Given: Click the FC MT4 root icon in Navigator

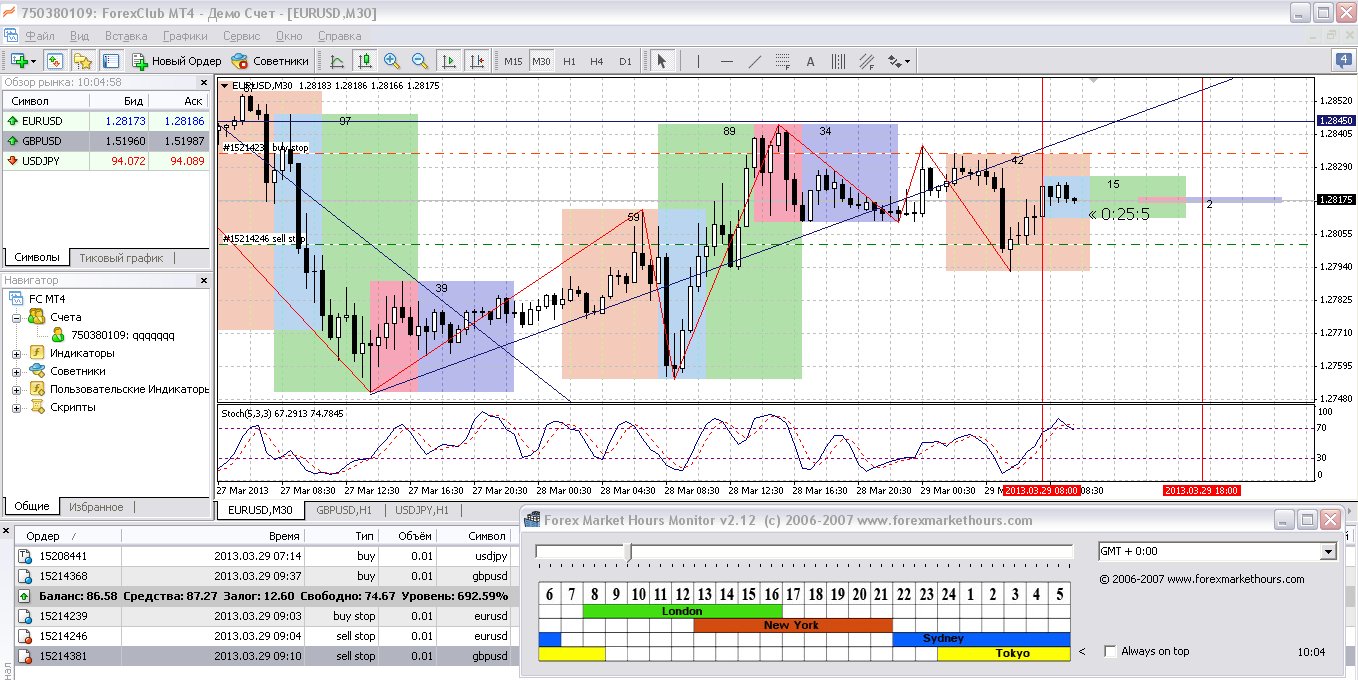Looking at the screenshot, I should click(17, 299).
